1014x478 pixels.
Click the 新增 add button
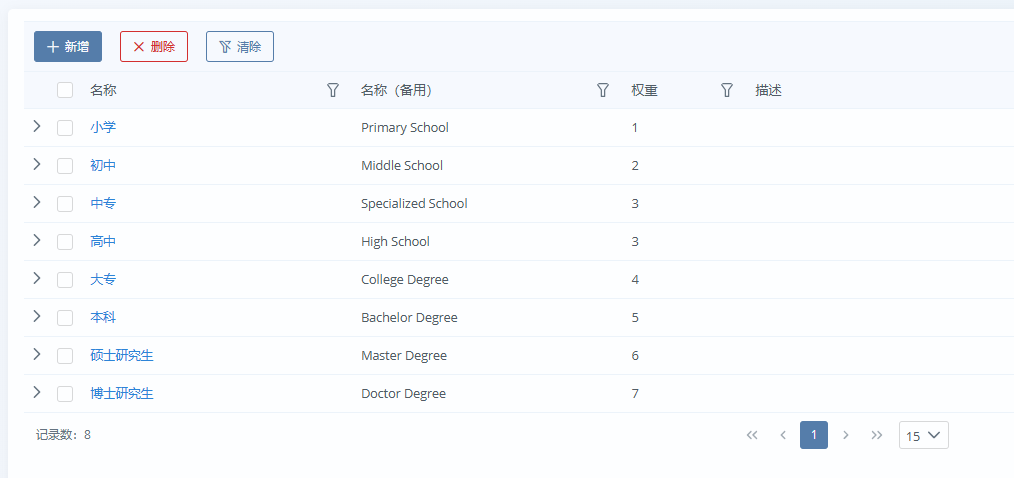(68, 46)
